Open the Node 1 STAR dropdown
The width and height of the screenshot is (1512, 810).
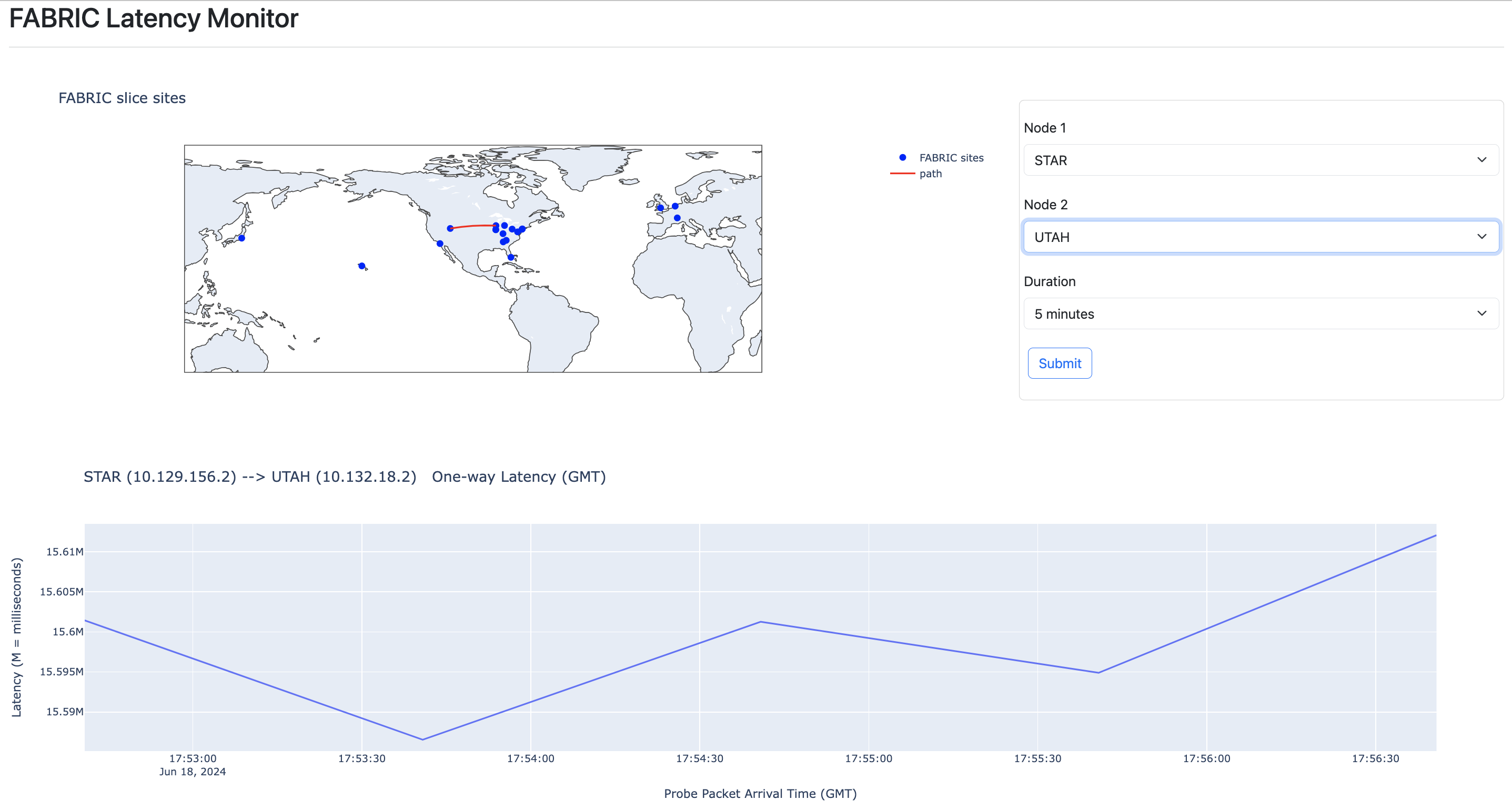click(x=1260, y=160)
